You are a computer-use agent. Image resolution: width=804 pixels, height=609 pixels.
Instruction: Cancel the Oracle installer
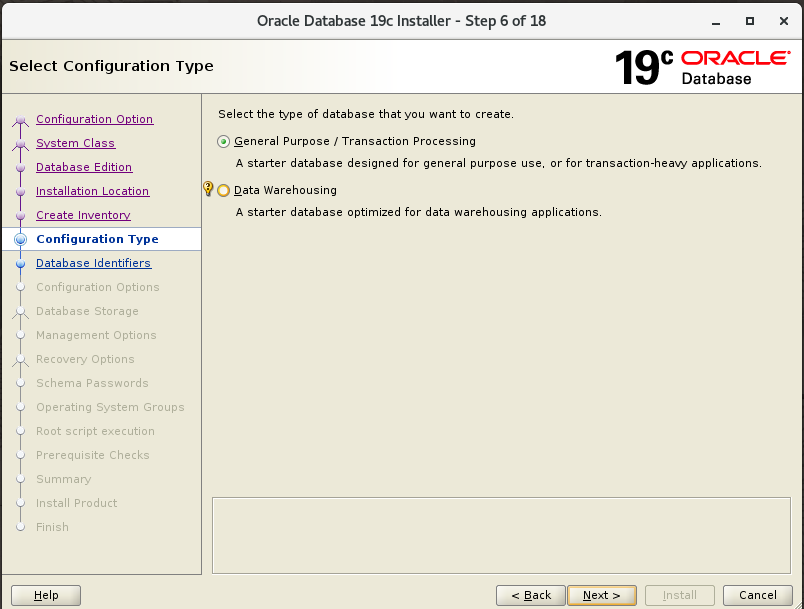point(757,594)
